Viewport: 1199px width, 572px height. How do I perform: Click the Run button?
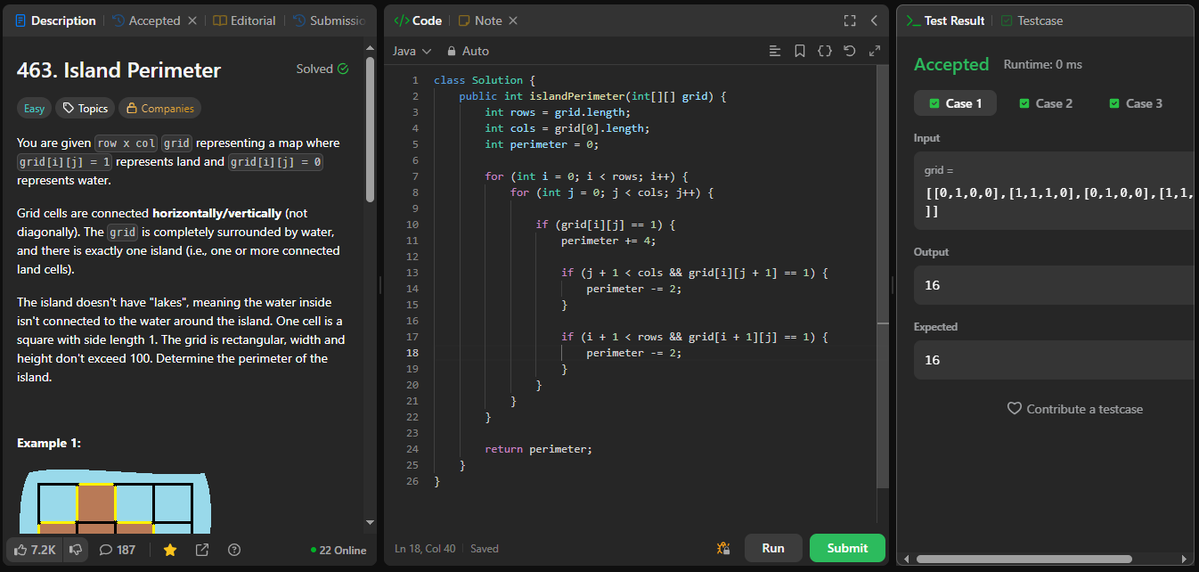(773, 548)
